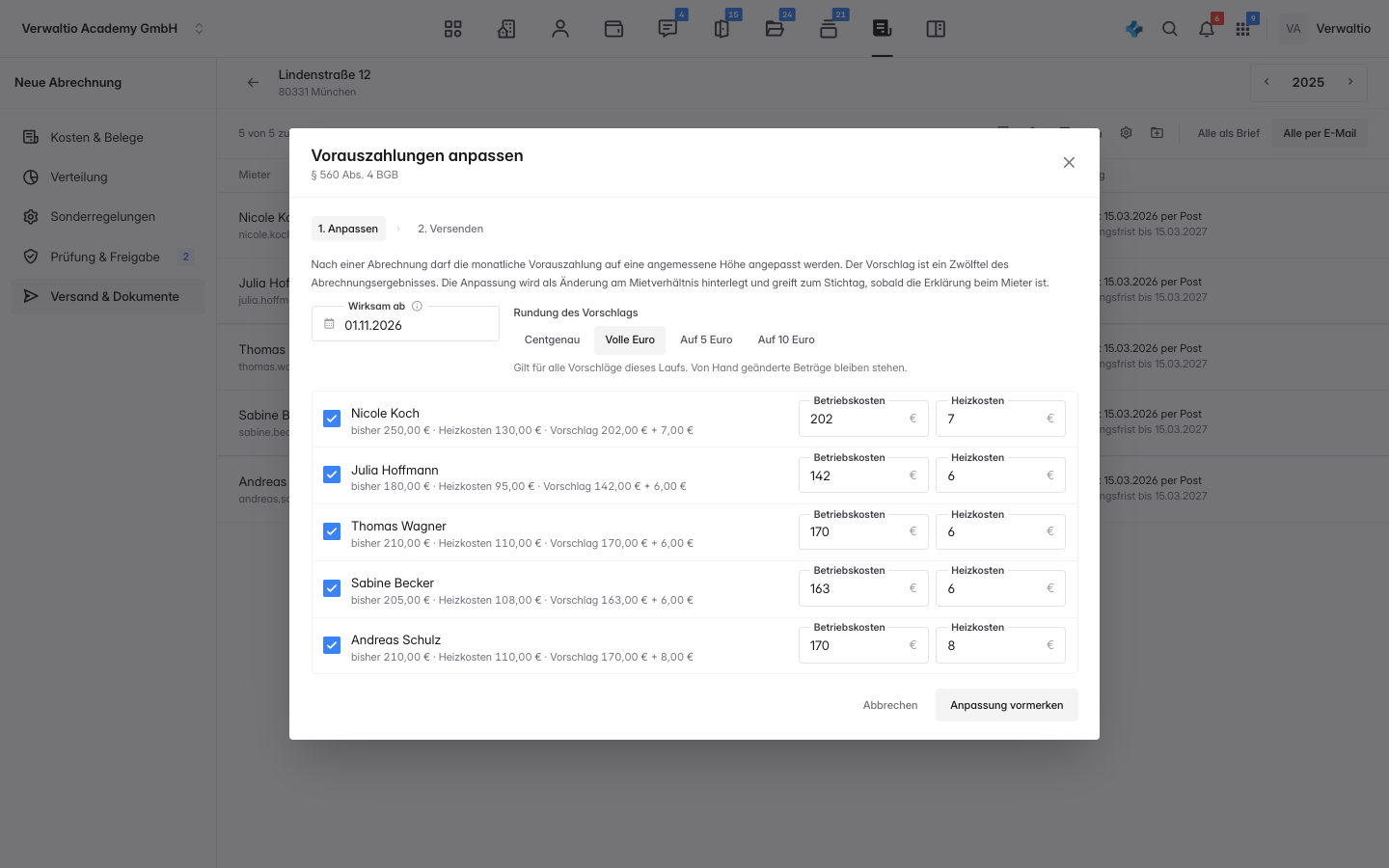
Task: Click Anpassung vormerken button
Action: [x=1007, y=705]
